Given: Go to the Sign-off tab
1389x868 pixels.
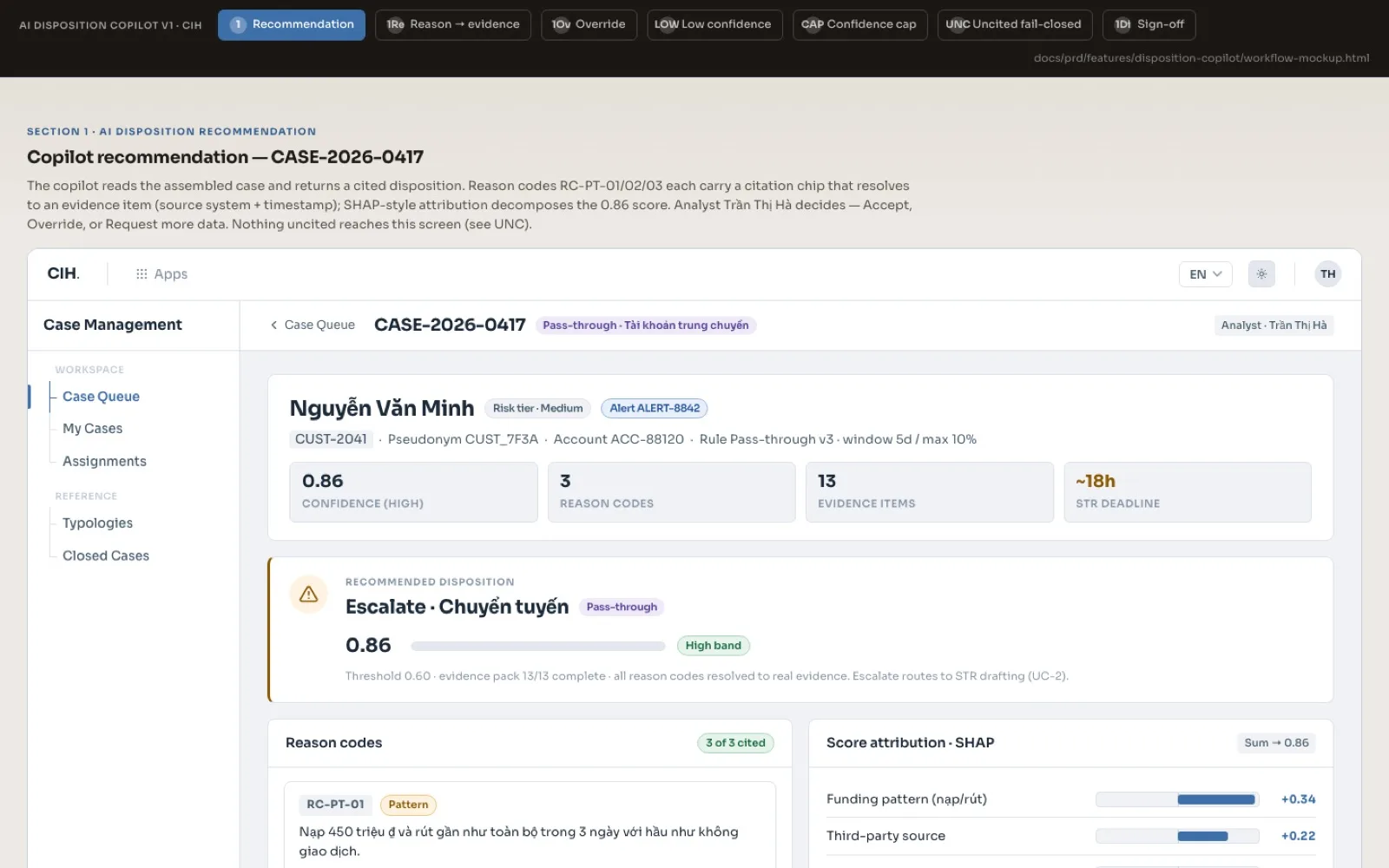Looking at the screenshot, I should [x=1149, y=24].
